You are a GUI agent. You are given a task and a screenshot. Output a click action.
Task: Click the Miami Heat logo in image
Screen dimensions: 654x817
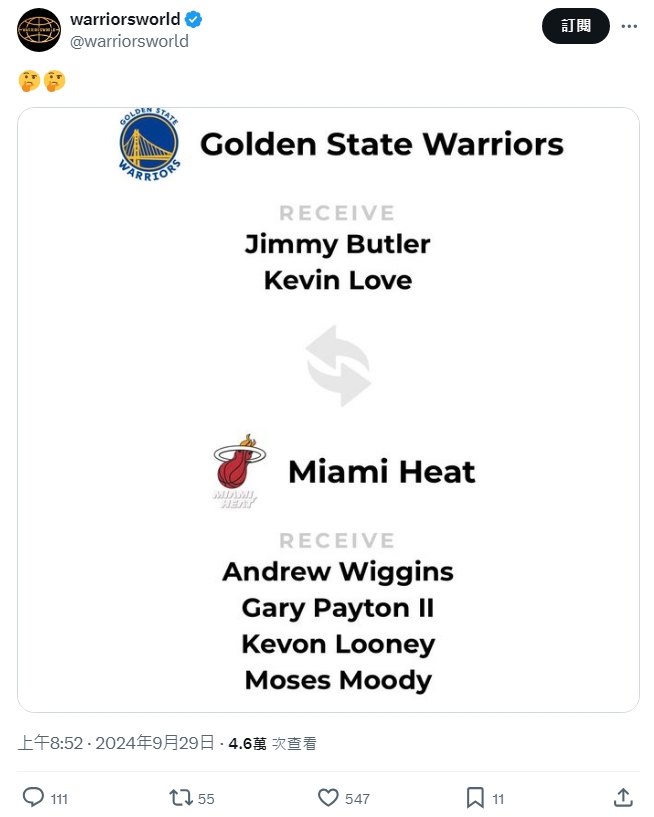(238, 471)
